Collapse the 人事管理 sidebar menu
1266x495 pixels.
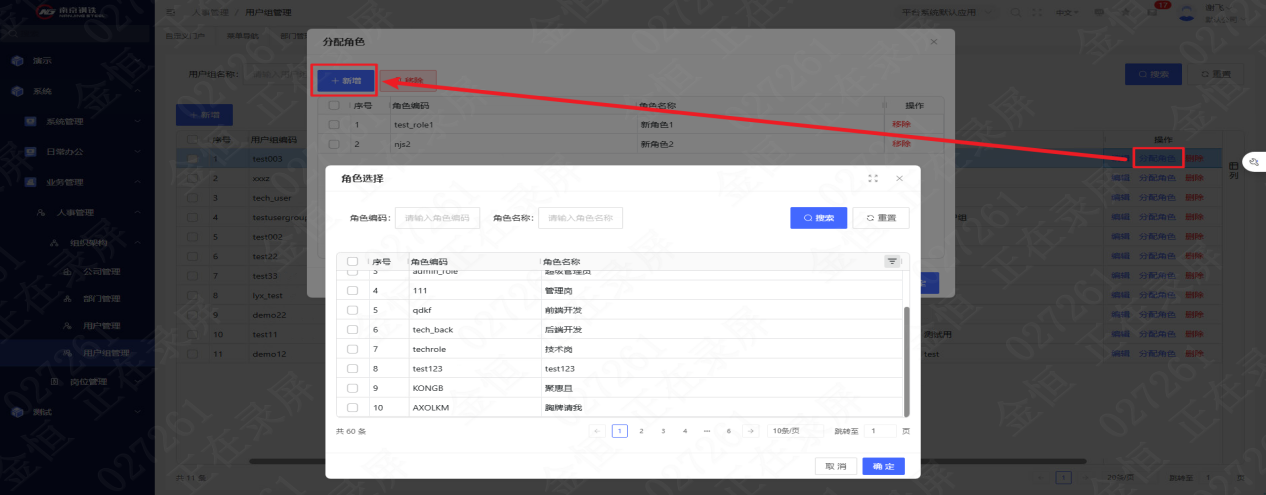(77, 212)
